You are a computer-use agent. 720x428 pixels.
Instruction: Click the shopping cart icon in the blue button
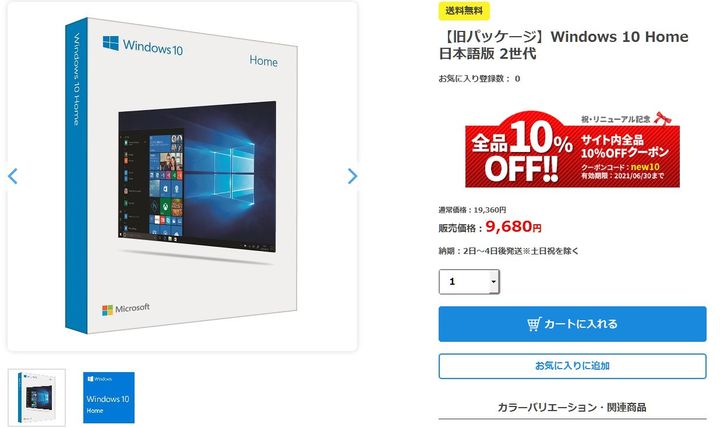(534, 324)
